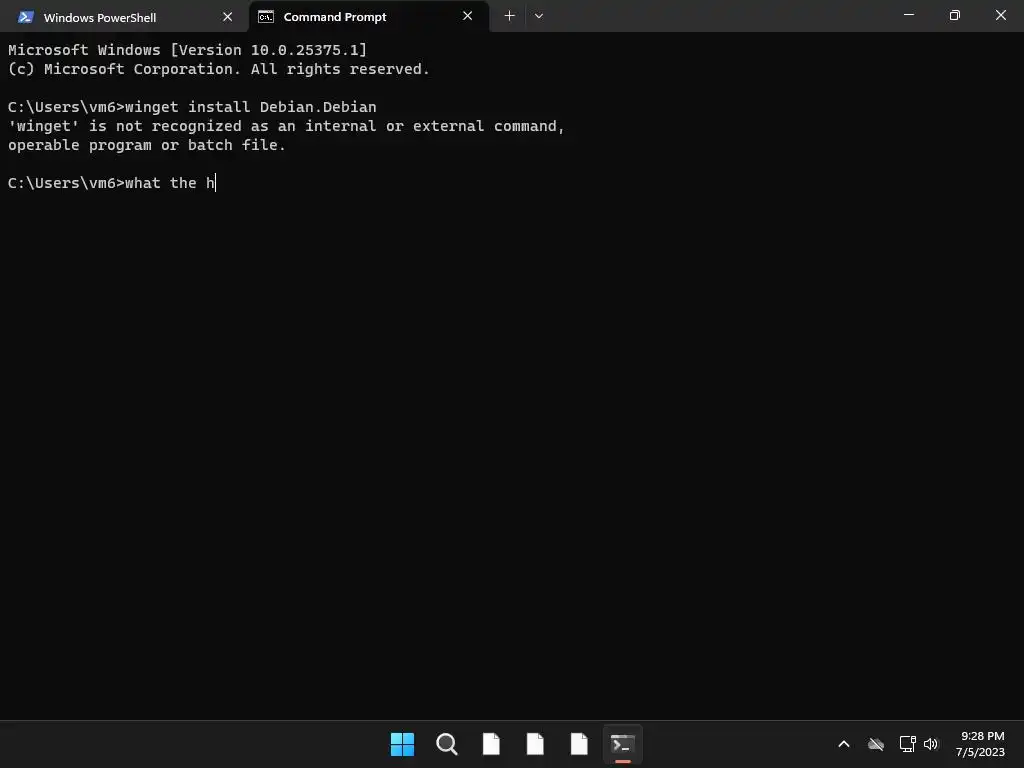Screen dimensions: 1024x768
Task: Switch to the Windows PowerShell tab
Action: pyautogui.click(x=124, y=17)
